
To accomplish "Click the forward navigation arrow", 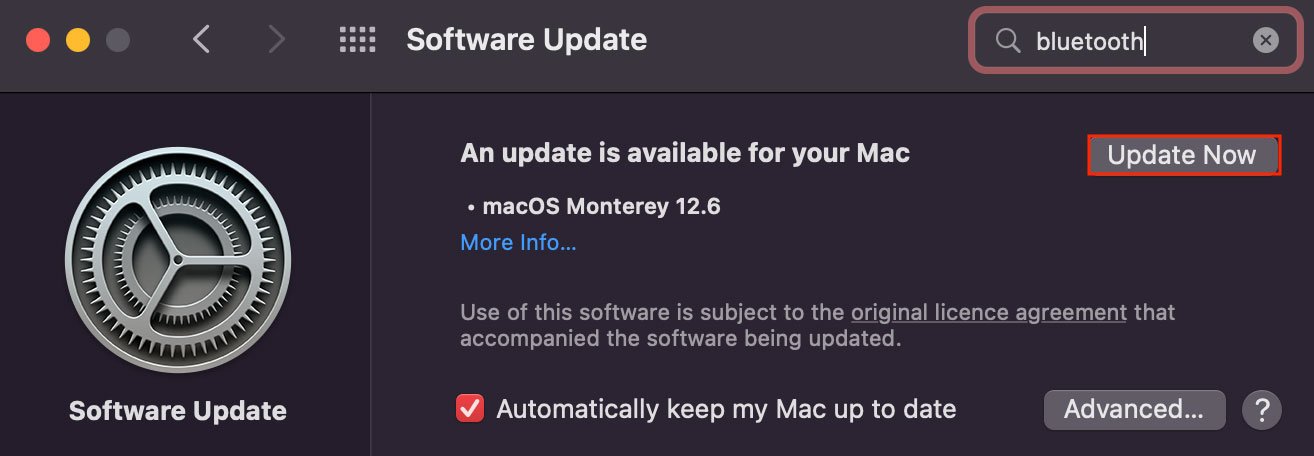I will [x=276, y=40].
